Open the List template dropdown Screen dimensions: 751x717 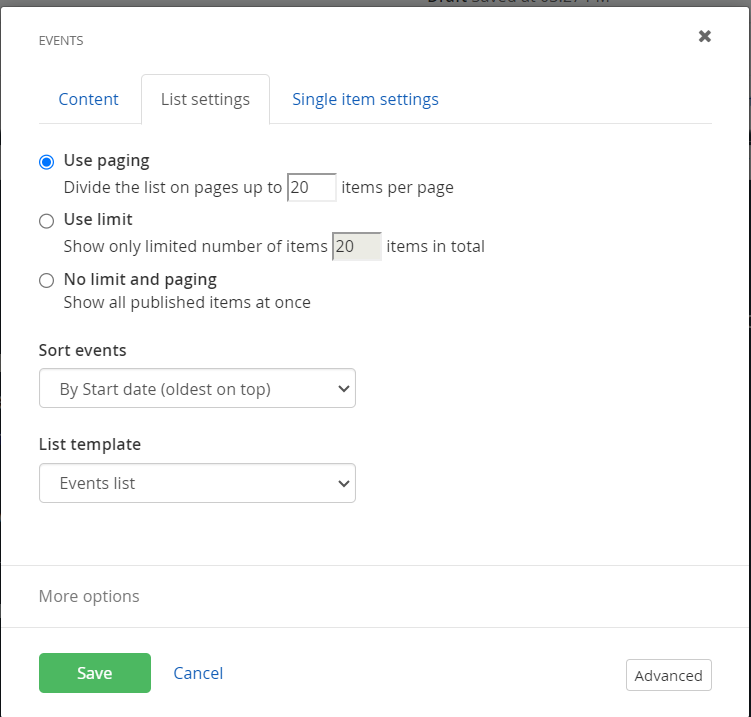click(197, 483)
